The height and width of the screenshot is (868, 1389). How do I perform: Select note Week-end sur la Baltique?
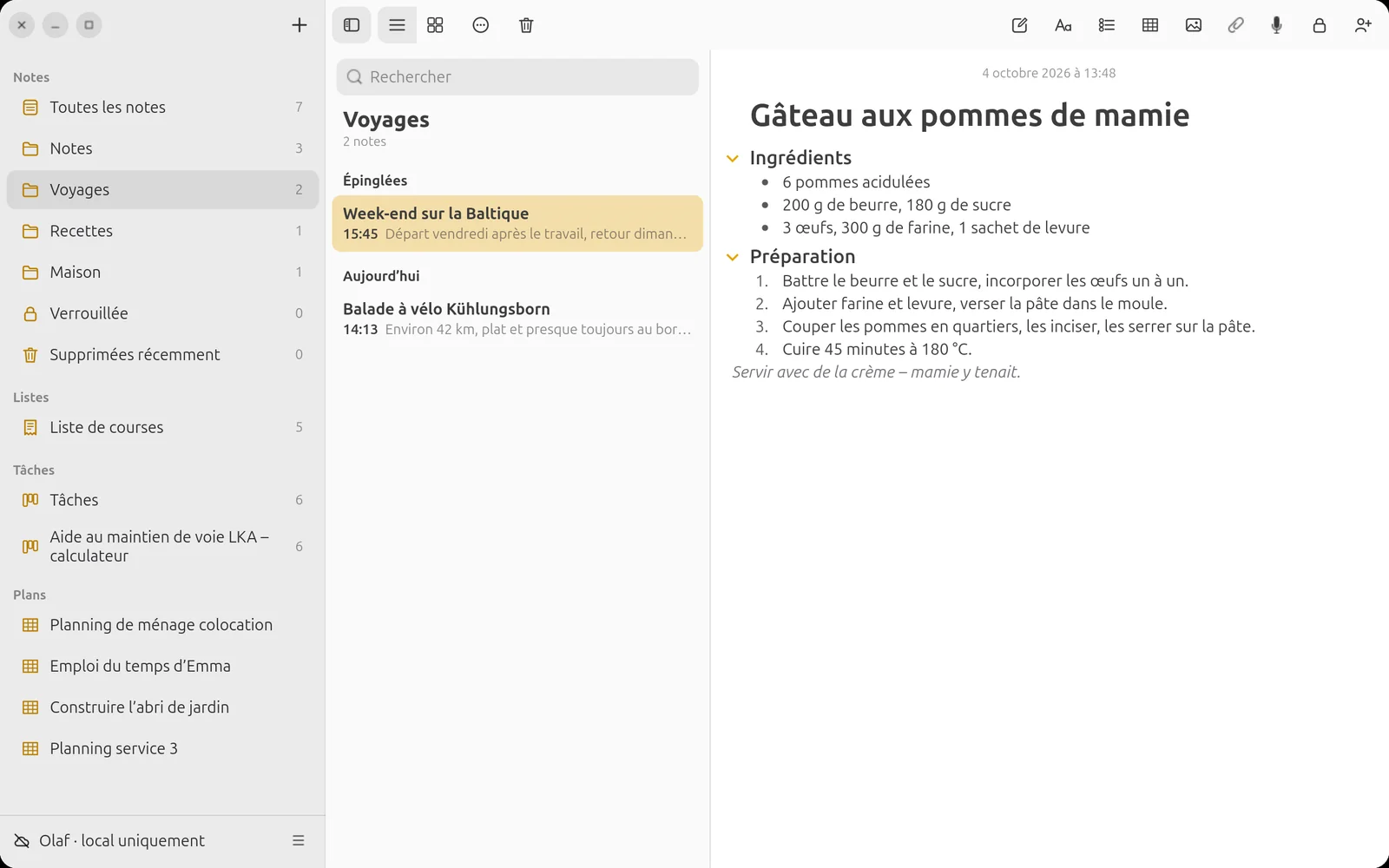pyautogui.click(x=517, y=223)
